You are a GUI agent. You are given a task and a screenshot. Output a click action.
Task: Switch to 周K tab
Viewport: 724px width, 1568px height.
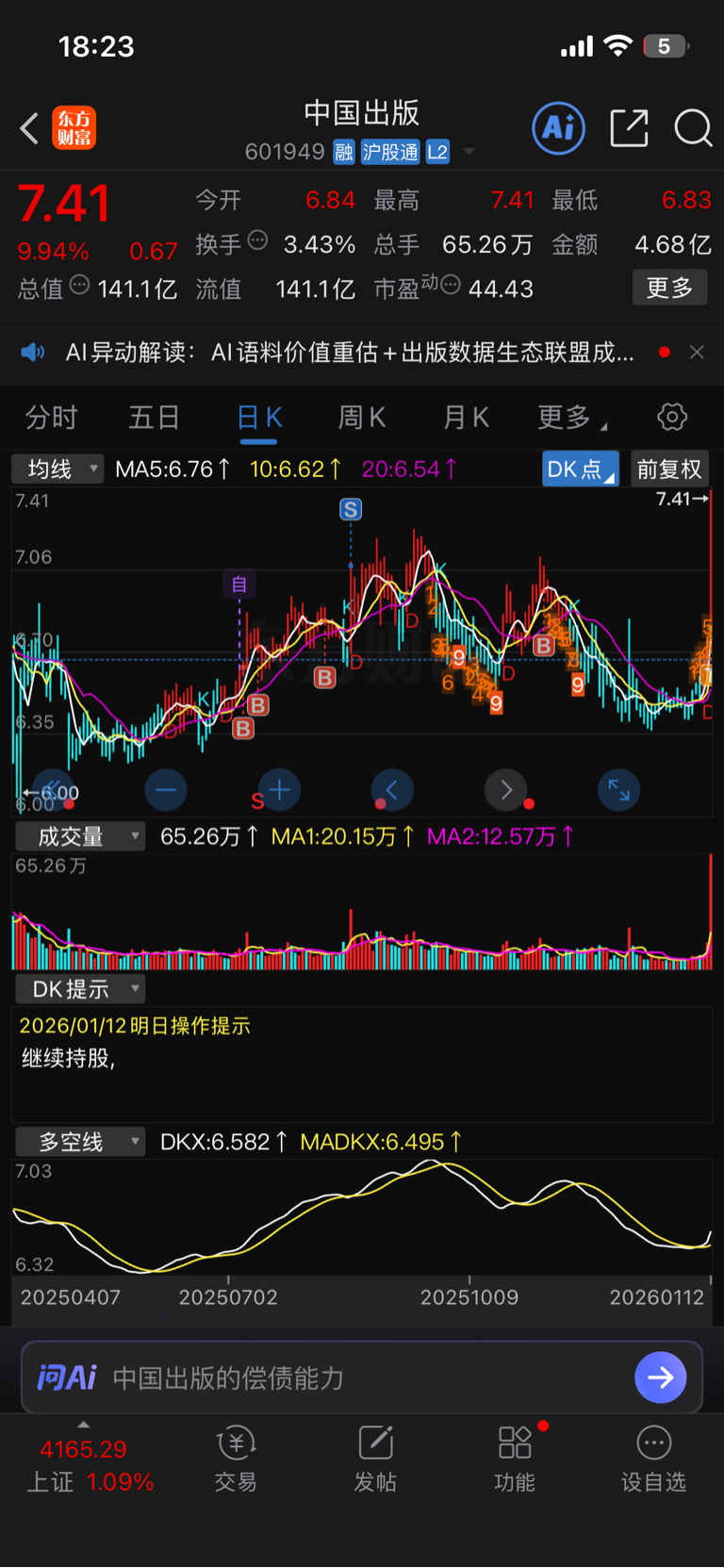pyautogui.click(x=362, y=418)
